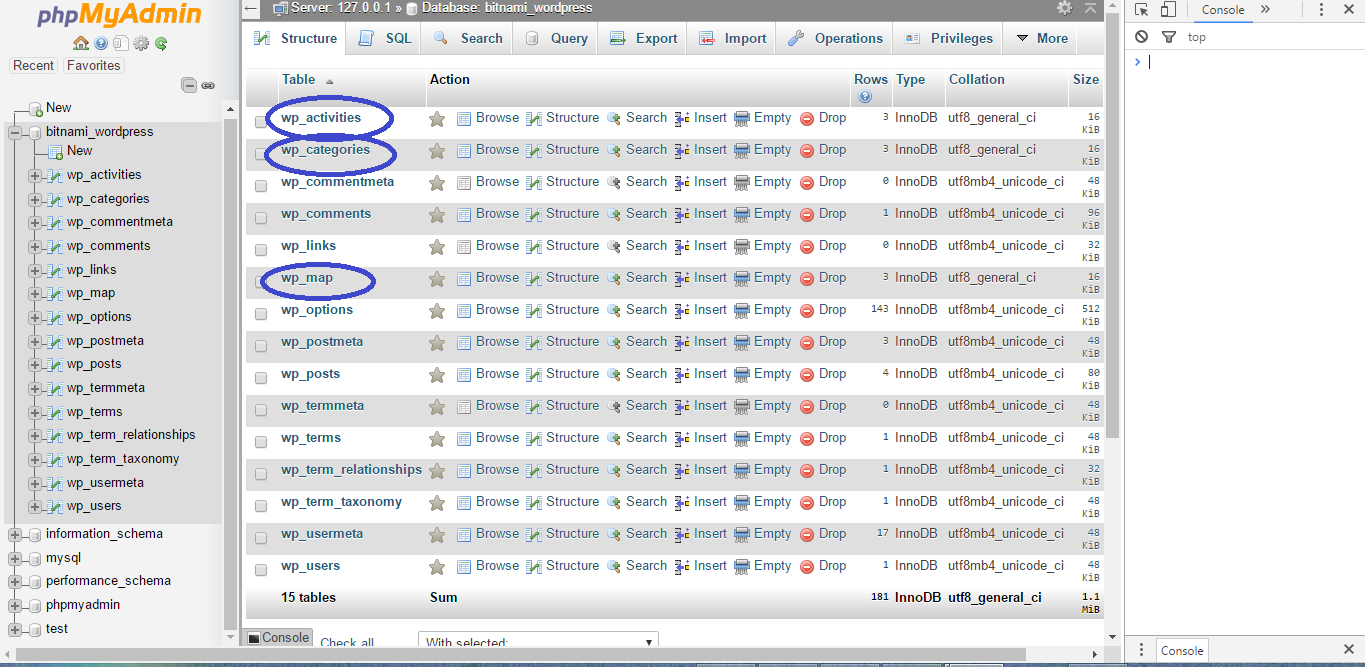Viewport: 1365px width, 667px height.
Task: Tick the wp_posts row checkbox
Action: point(261,378)
